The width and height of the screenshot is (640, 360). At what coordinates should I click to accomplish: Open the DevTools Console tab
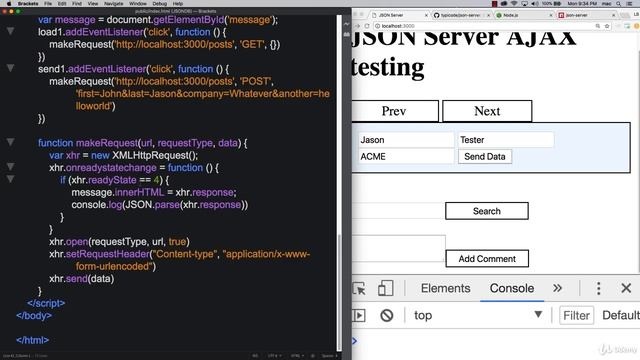[x=512, y=288]
